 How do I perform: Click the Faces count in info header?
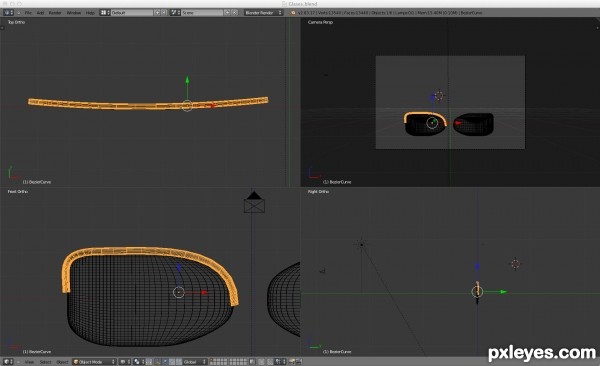tap(355, 13)
